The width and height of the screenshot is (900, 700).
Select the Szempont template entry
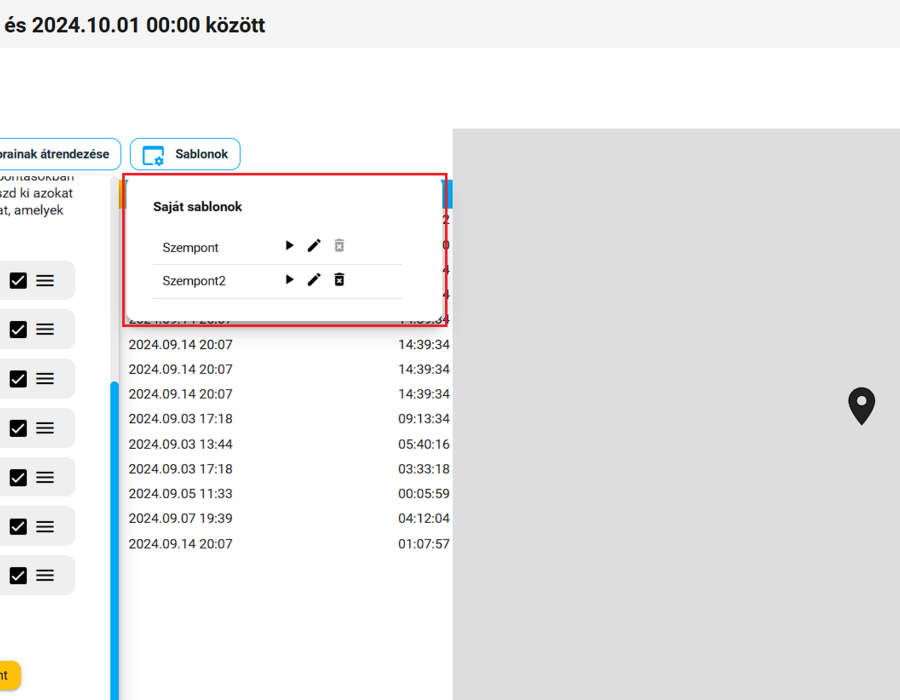click(191, 247)
